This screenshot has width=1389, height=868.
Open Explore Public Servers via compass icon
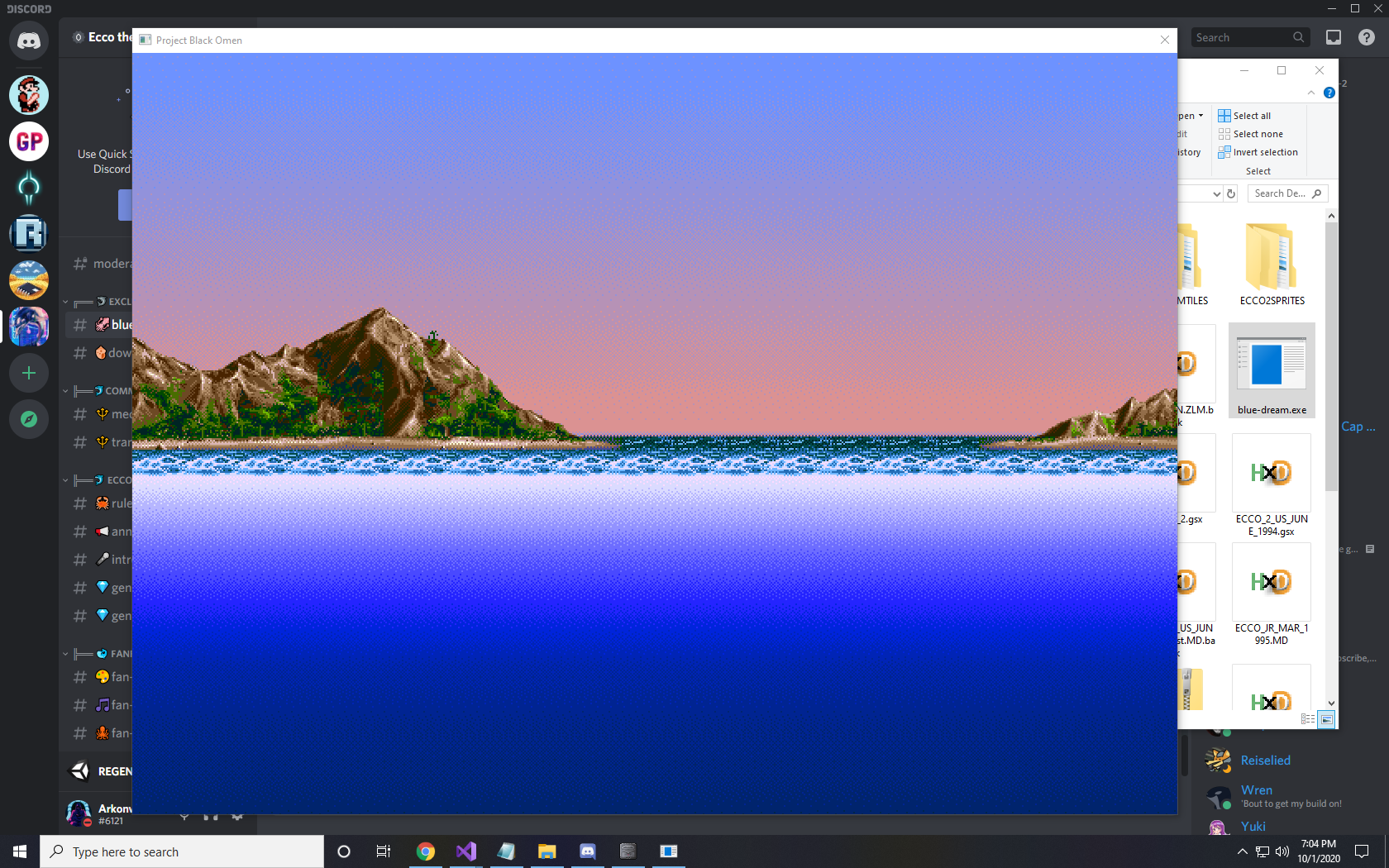(x=29, y=419)
